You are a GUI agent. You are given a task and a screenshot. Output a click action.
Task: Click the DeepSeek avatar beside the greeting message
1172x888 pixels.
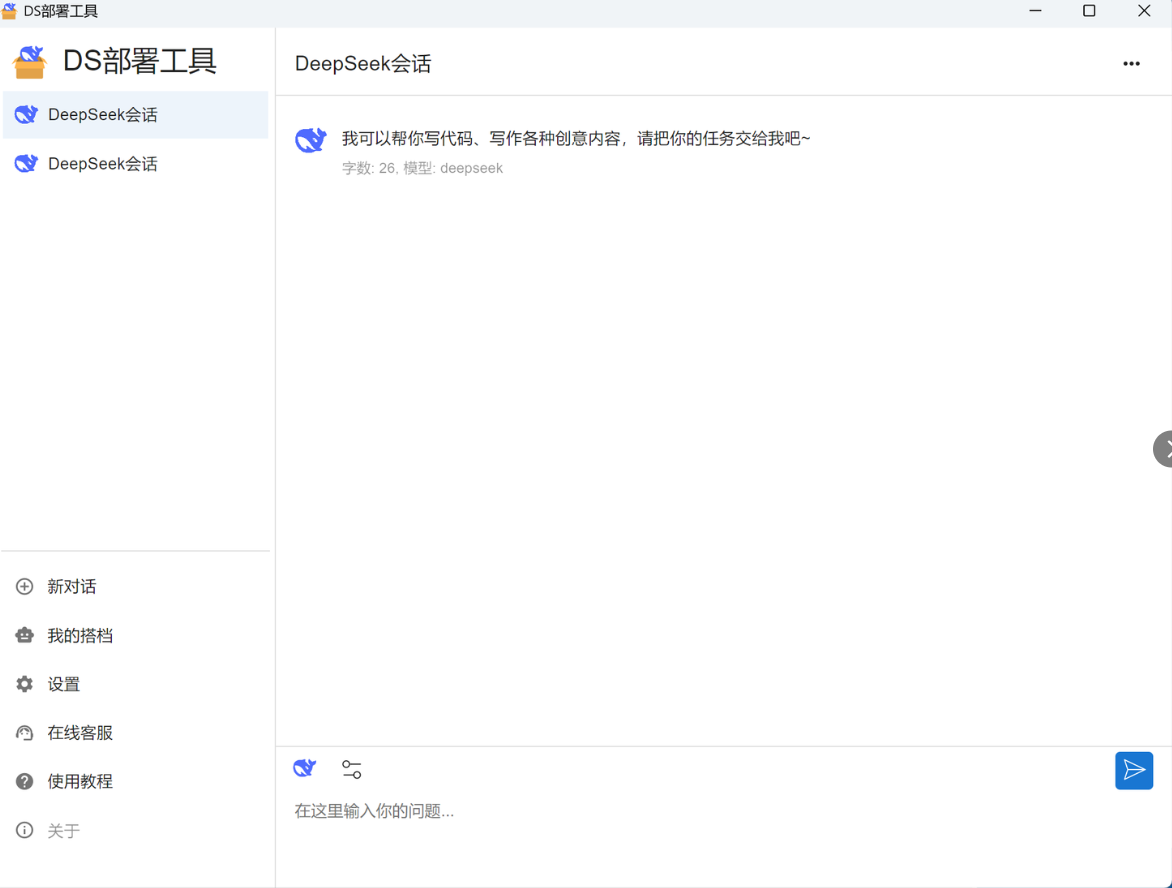click(x=311, y=140)
